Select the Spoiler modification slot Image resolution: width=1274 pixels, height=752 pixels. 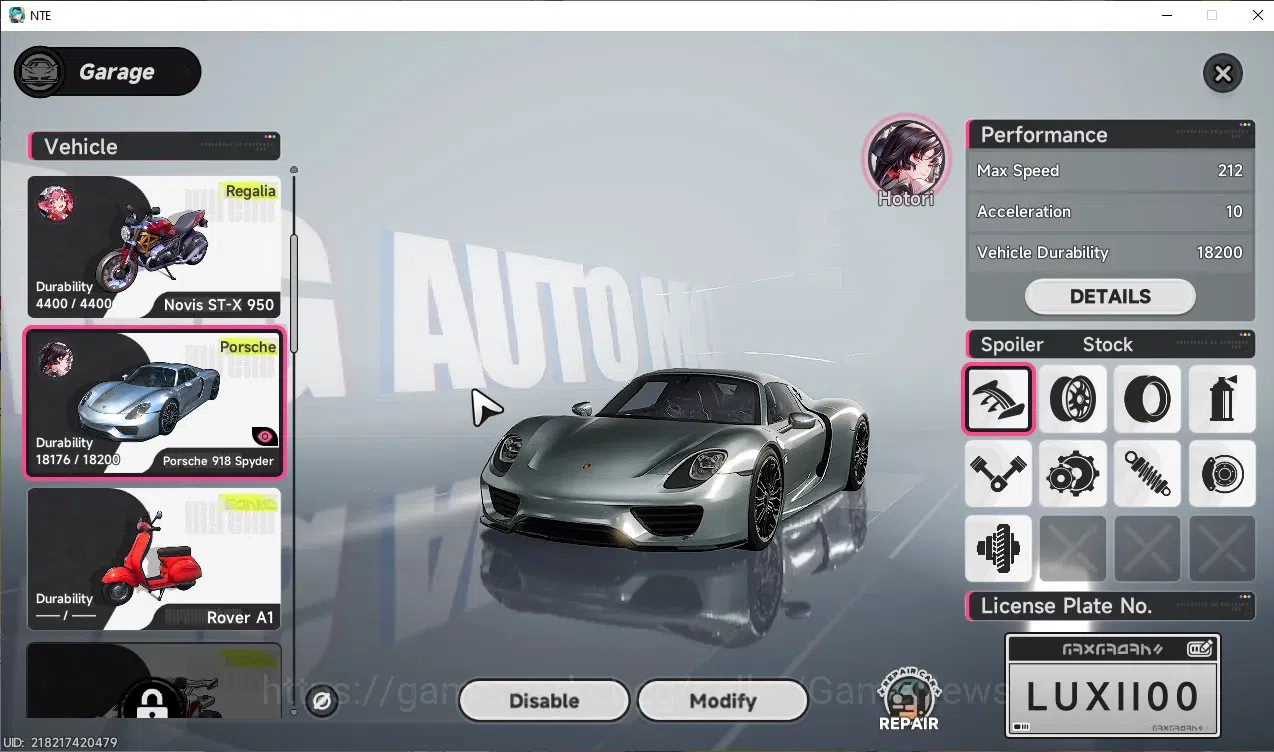[x=998, y=399]
